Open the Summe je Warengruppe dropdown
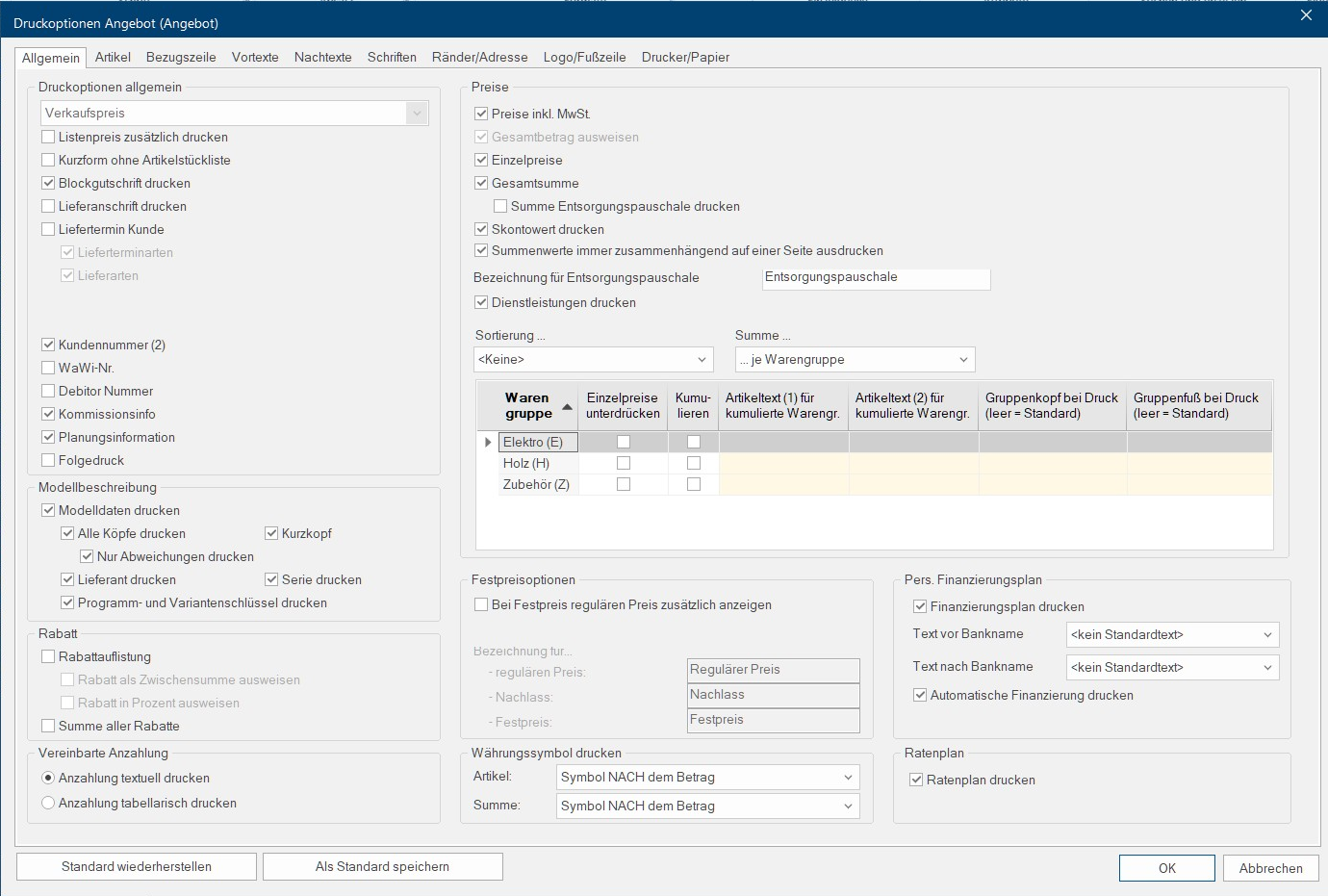The height and width of the screenshot is (896, 1328). click(x=856, y=360)
